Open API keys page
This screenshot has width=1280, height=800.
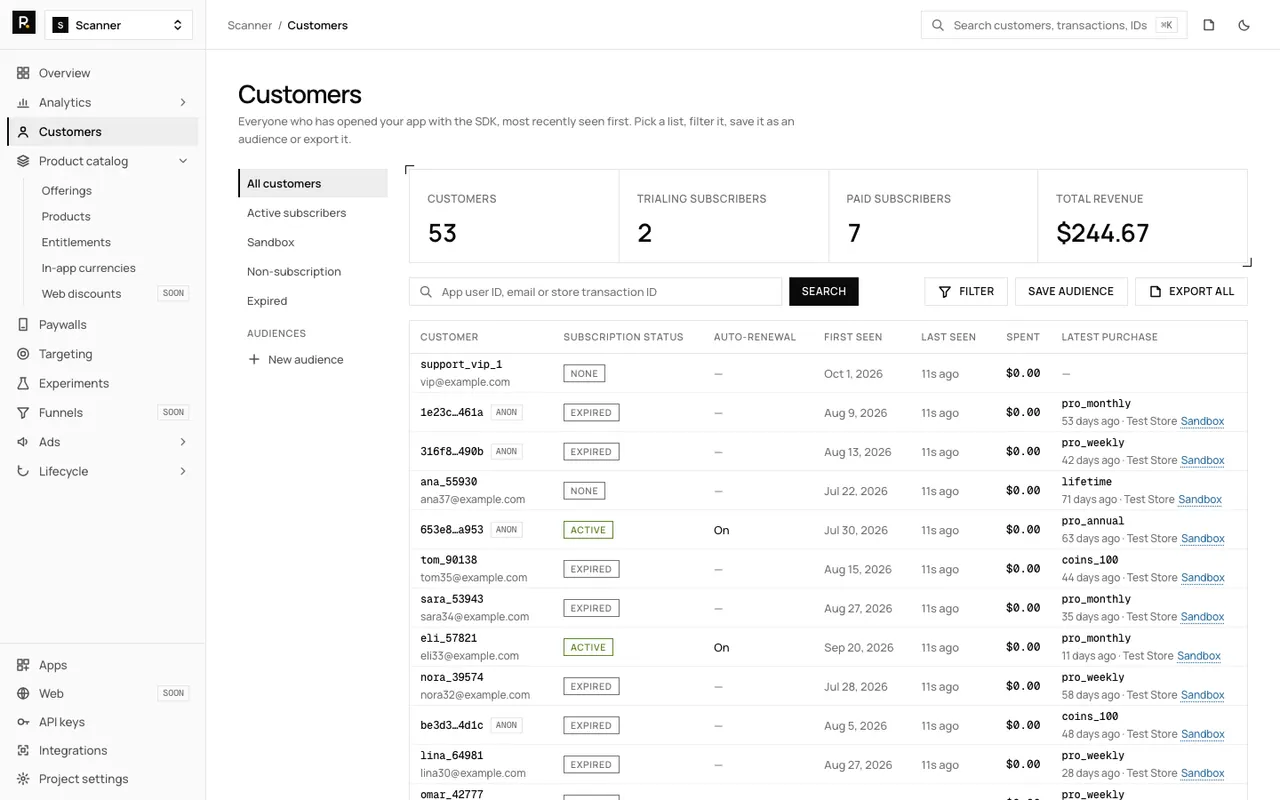coord(102,722)
